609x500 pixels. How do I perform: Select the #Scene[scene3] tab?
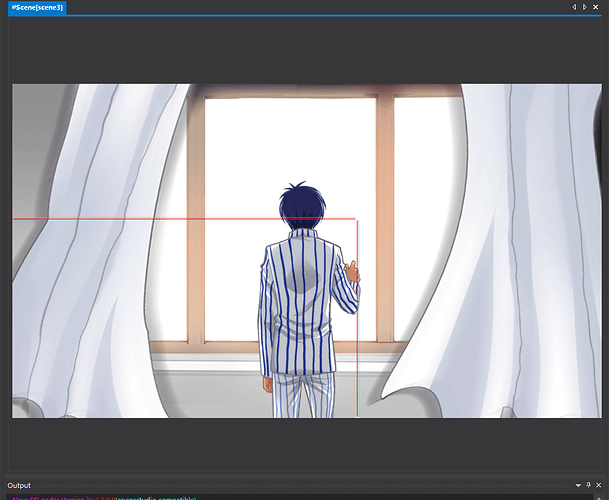pos(37,7)
